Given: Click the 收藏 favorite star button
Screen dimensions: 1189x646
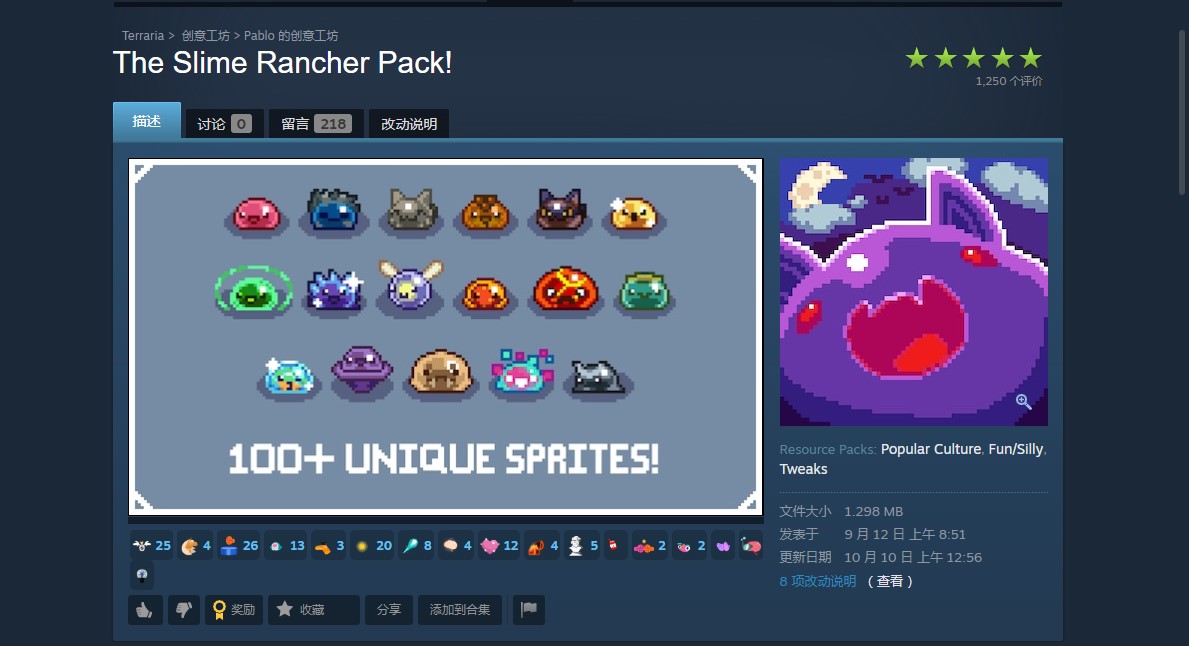Looking at the screenshot, I should (313, 610).
